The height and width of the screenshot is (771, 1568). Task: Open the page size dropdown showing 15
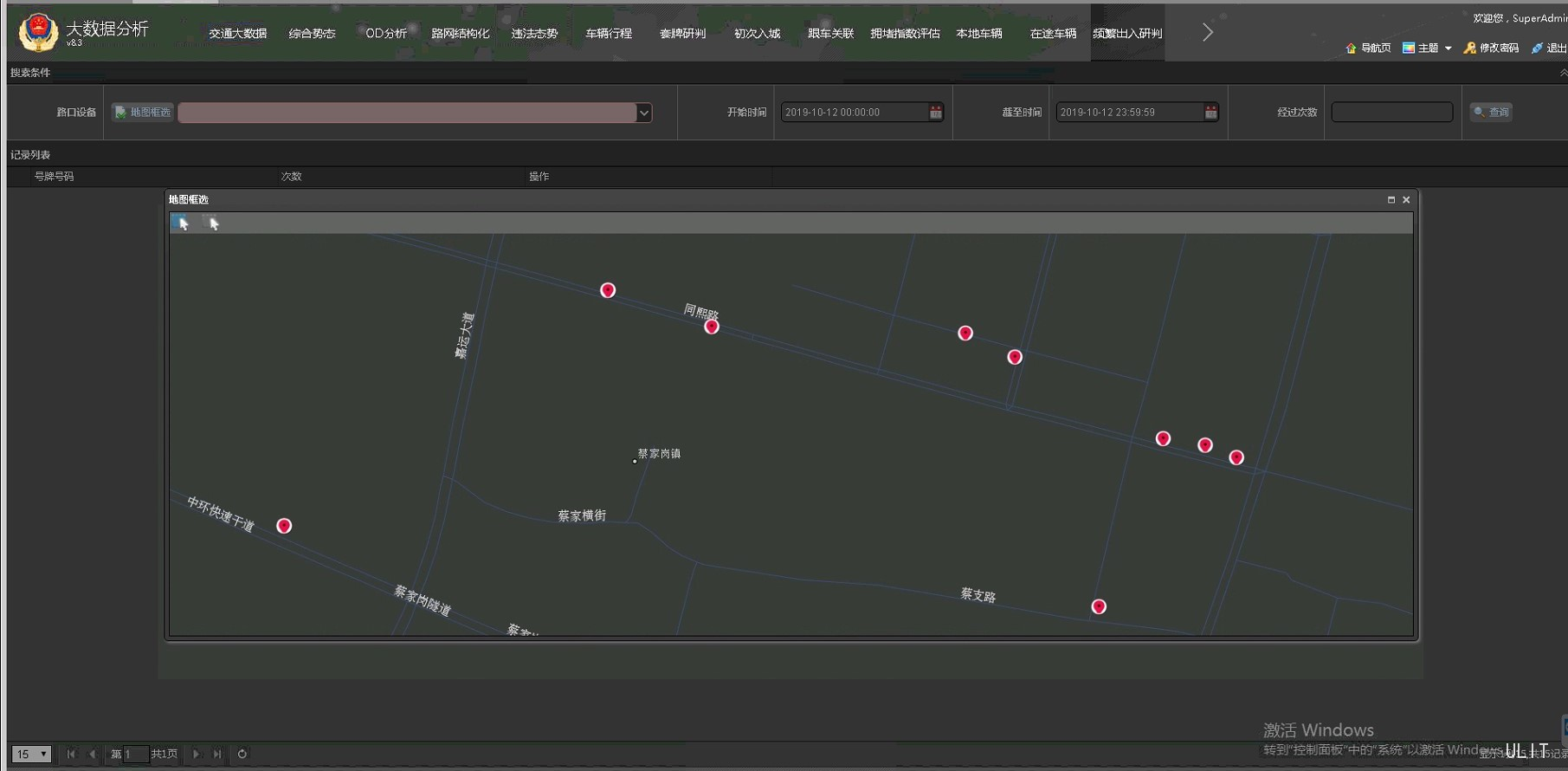(31, 754)
